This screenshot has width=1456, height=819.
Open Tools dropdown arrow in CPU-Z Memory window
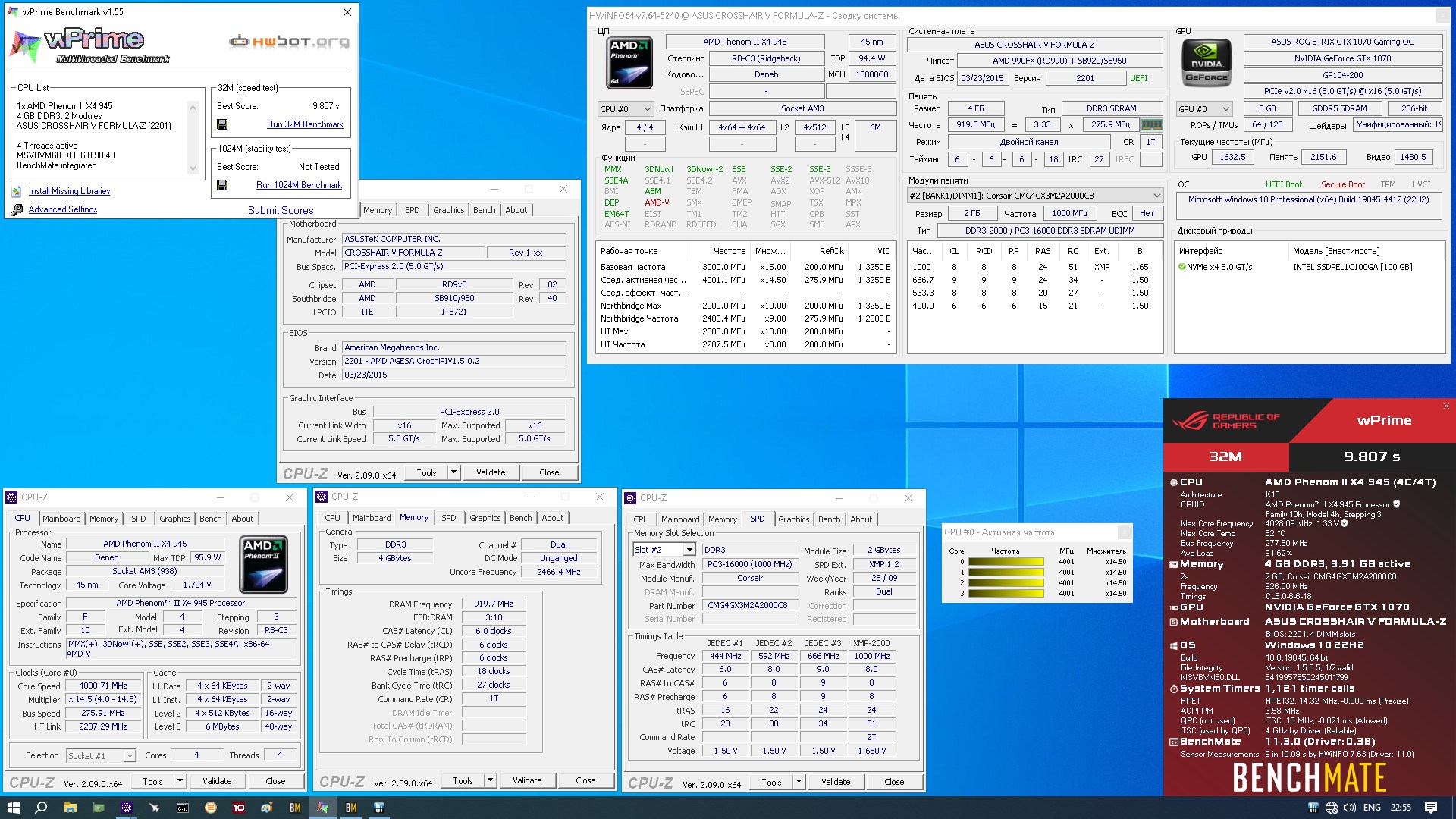coord(490,781)
